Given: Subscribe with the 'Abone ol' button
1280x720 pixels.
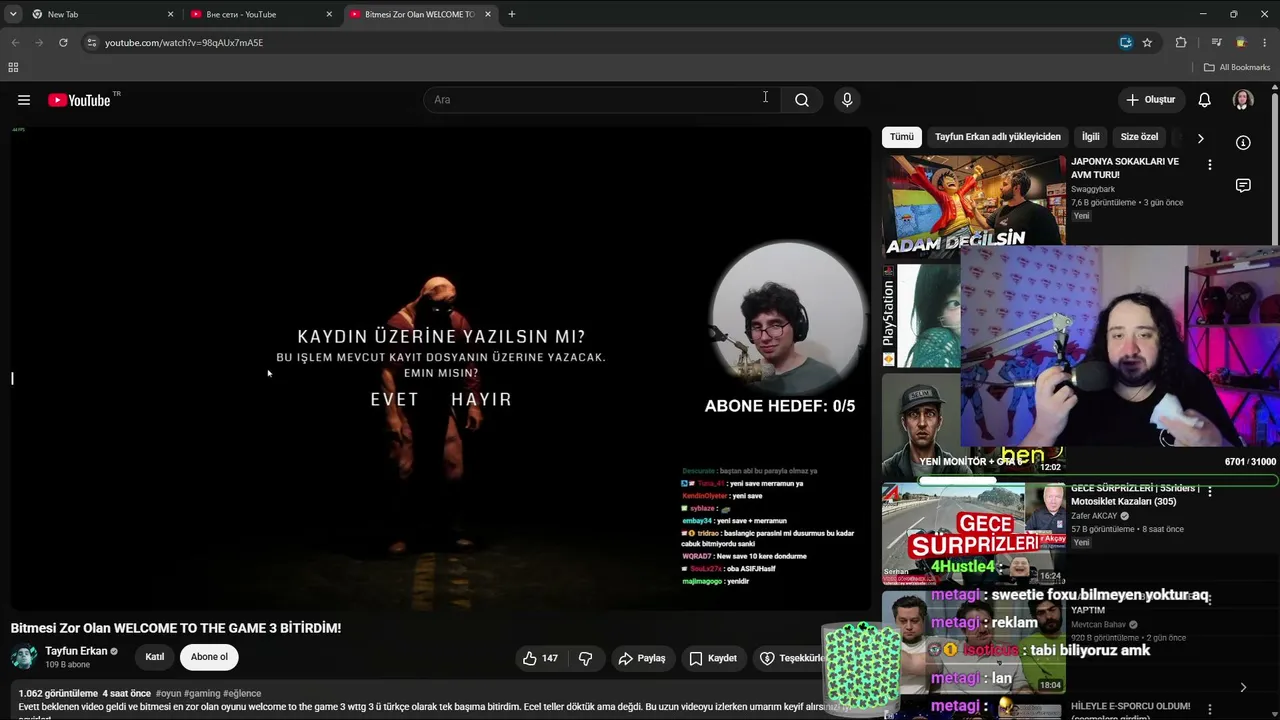Looking at the screenshot, I should point(209,657).
